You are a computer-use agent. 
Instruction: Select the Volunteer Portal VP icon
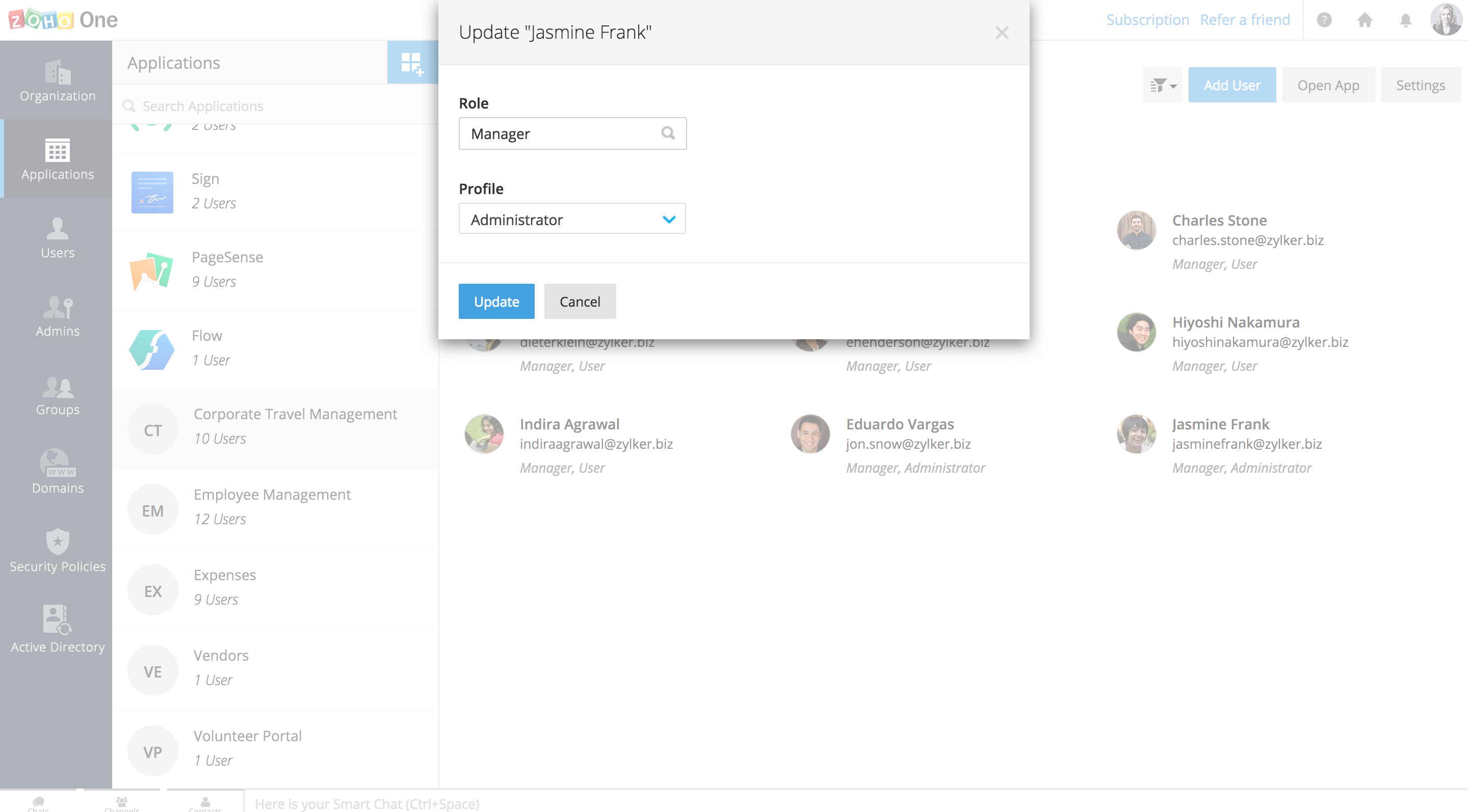pyautogui.click(x=153, y=751)
